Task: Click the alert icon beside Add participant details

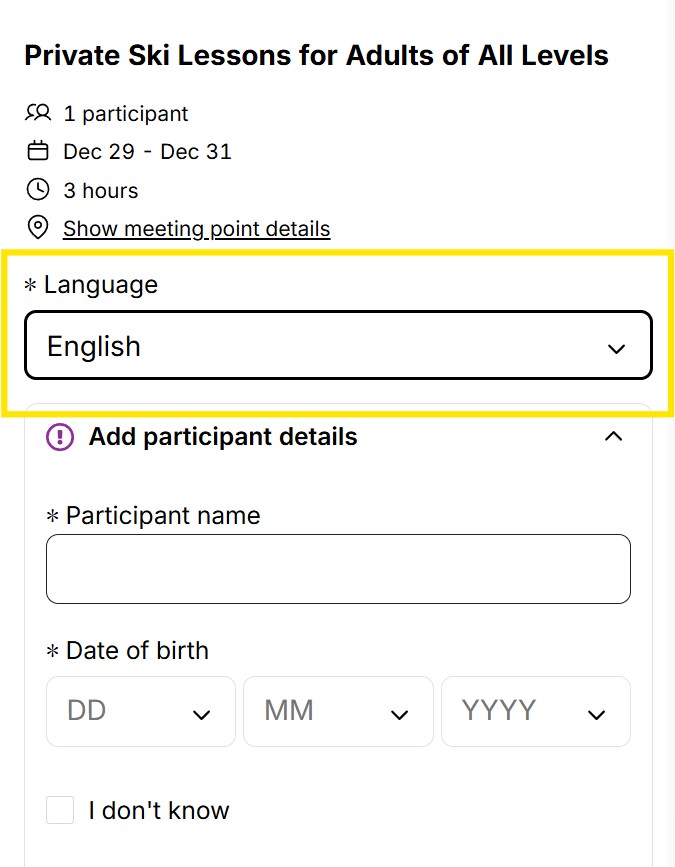Action: click(x=58, y=436)
